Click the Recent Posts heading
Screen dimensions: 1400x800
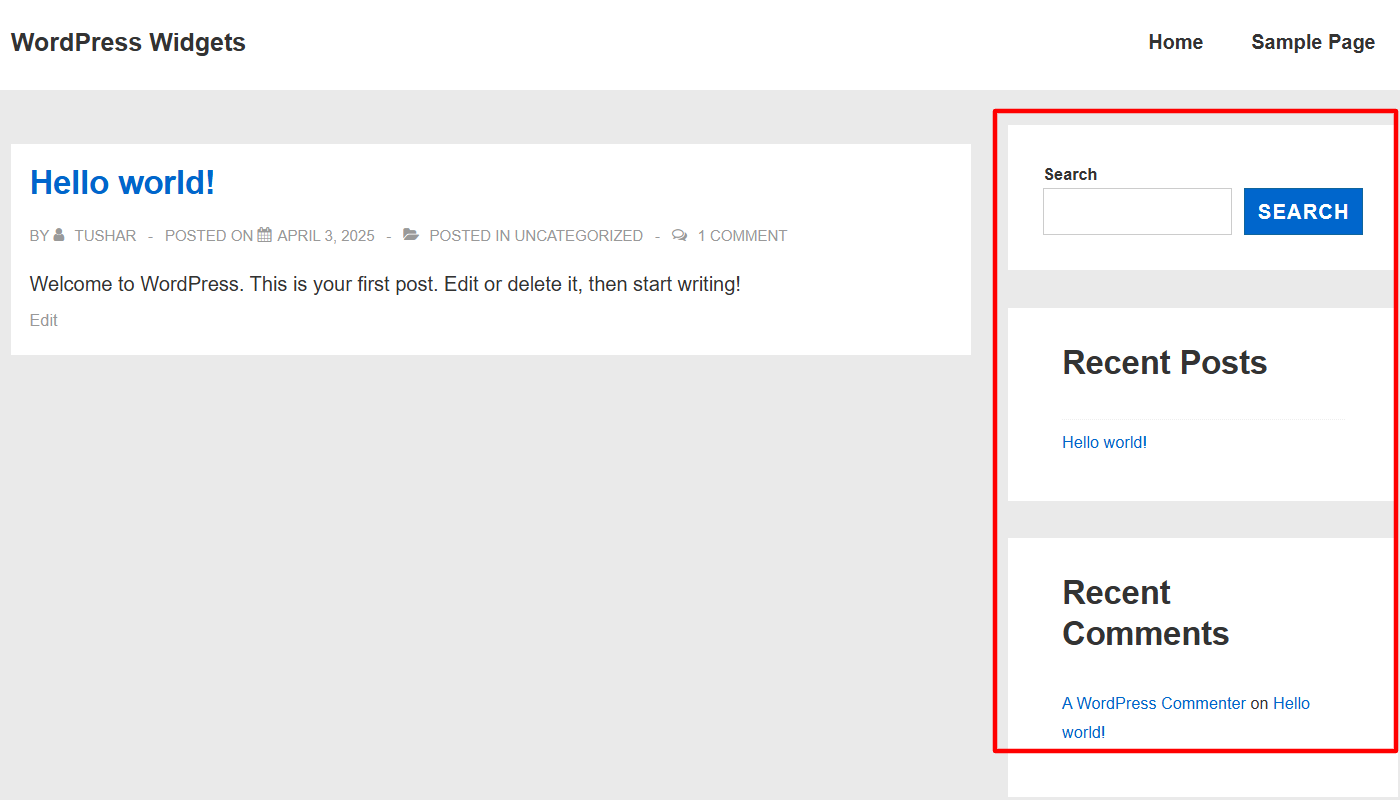coord(1164,362)
